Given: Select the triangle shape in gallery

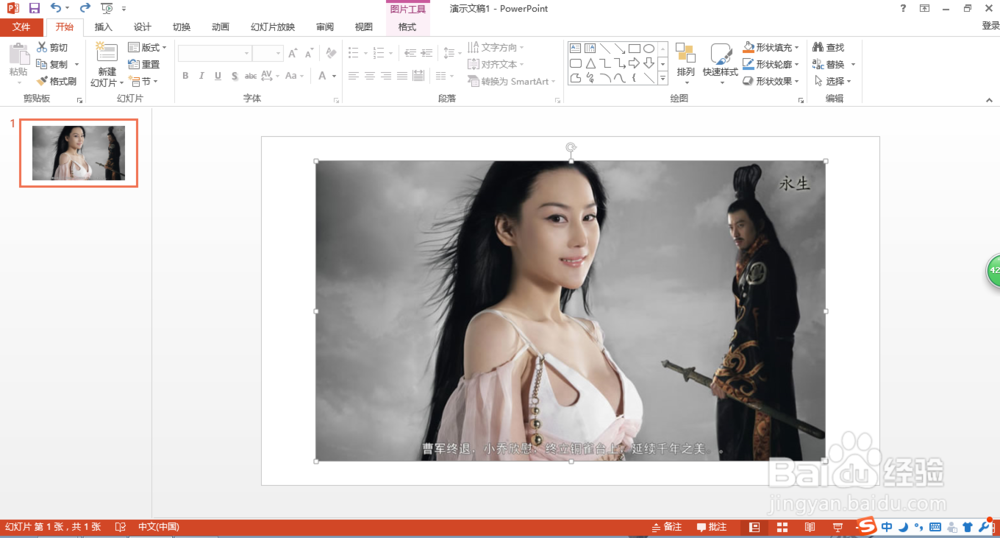Looking at the screenshot, I should point(591,63).
